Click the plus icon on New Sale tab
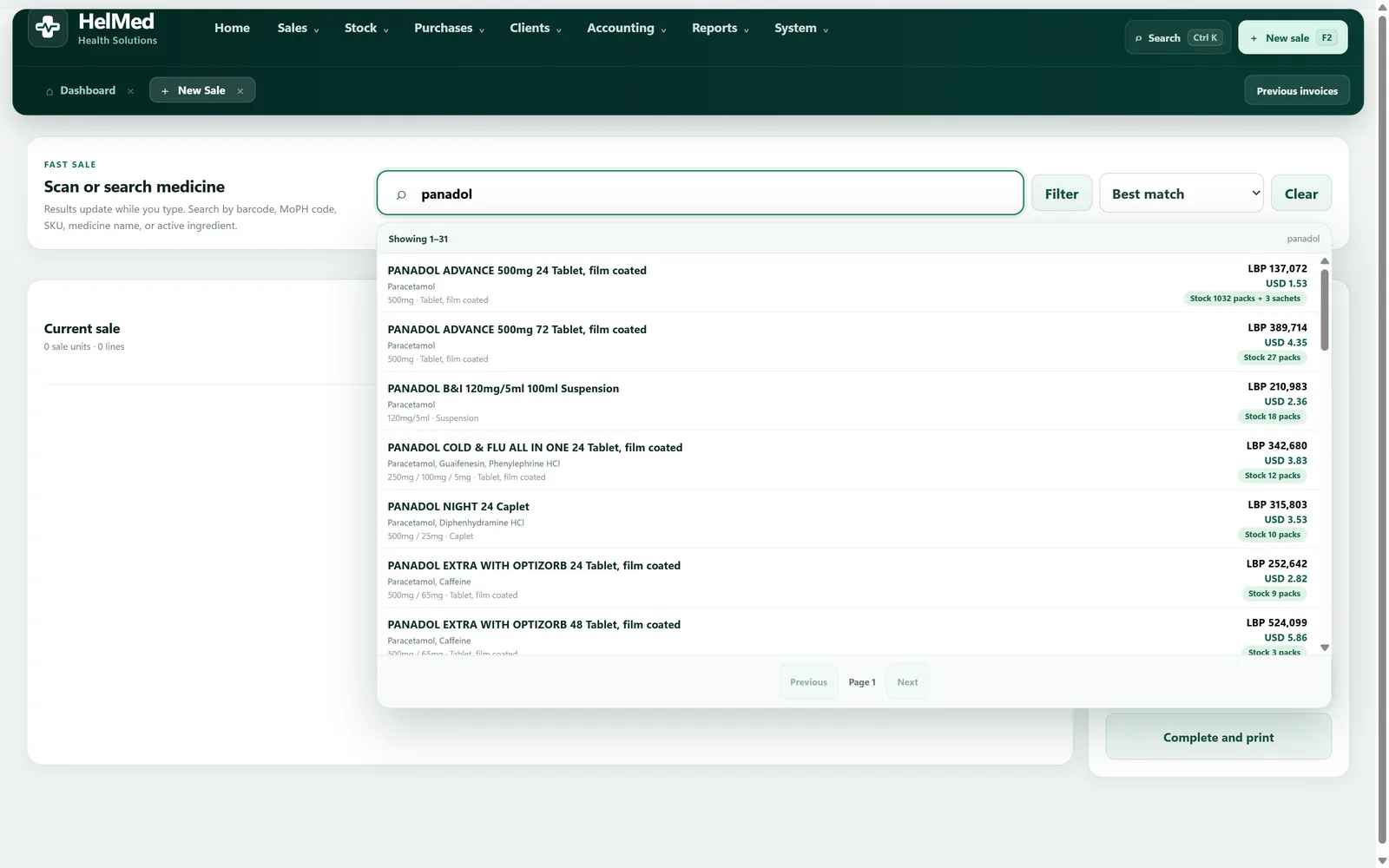The image size is (1389, 868). [x=165, y=91]
